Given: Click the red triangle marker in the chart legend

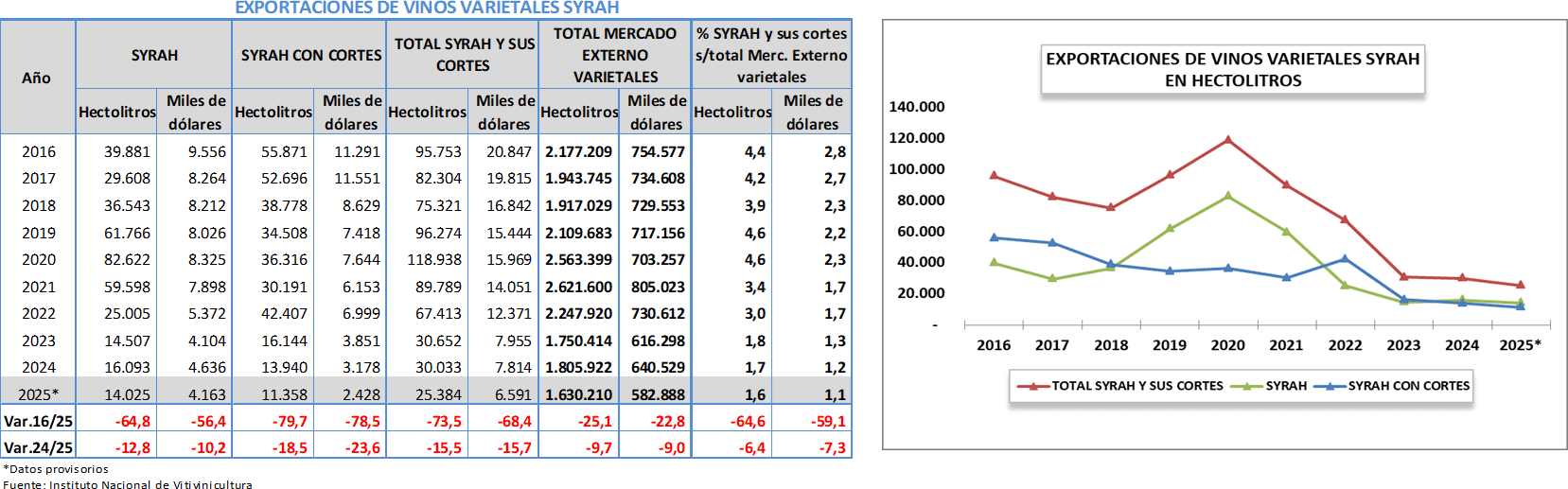Looking at the screenshot, I should [1032, 386].
